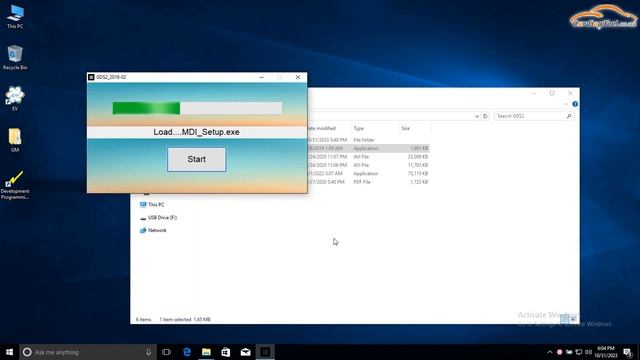Screen dimensions: 640x360
Task: Sort files by Date modified column
Action: 329,128
